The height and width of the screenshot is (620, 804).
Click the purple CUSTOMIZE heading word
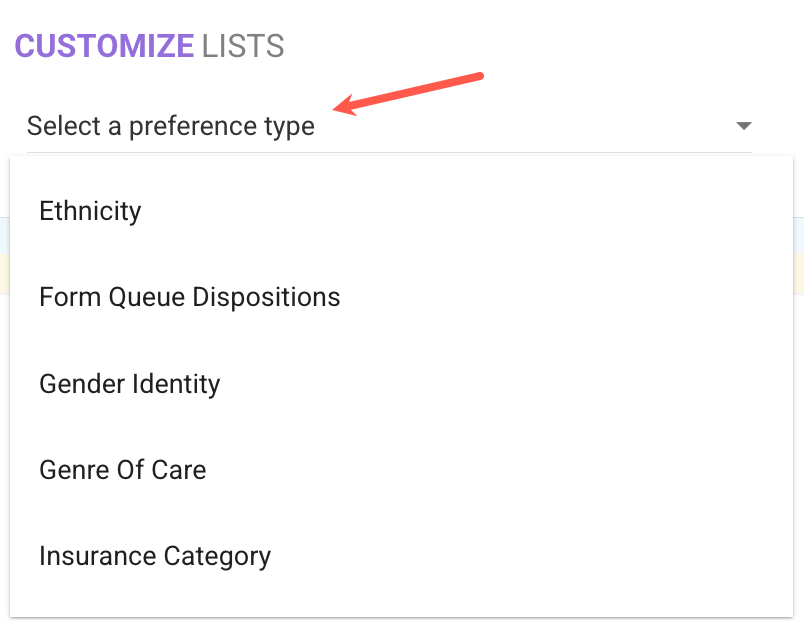(104, 46)
